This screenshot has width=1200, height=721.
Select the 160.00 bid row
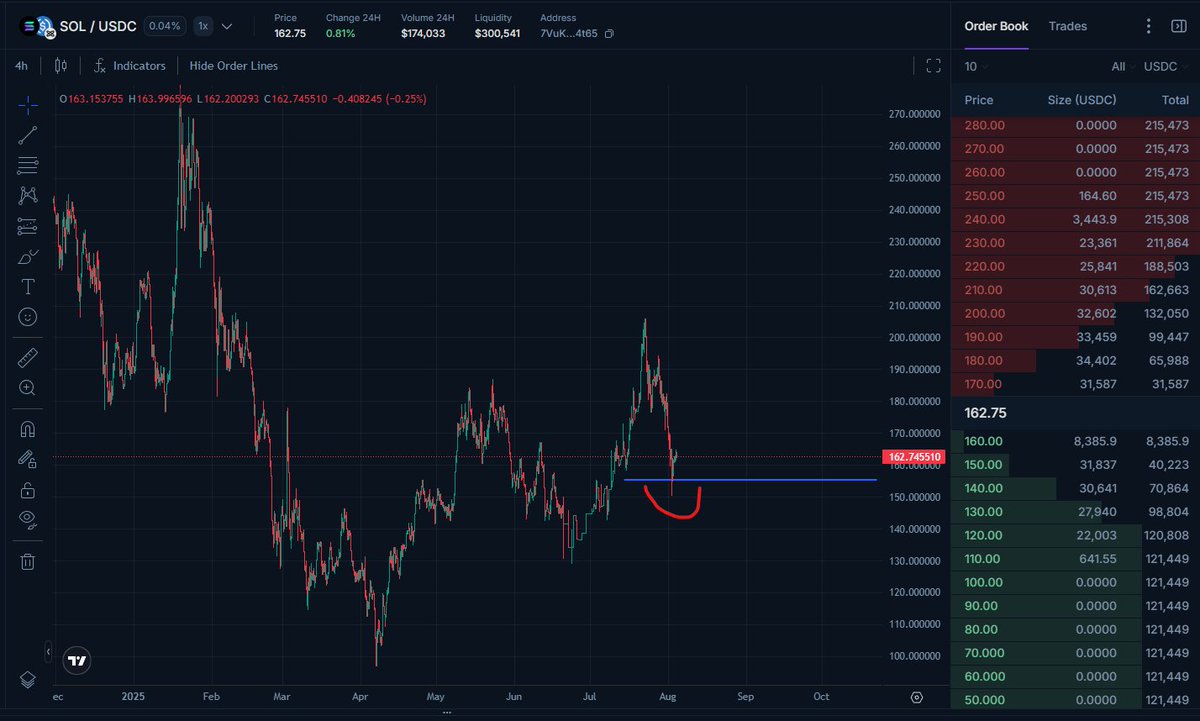tap(1076, 441)
